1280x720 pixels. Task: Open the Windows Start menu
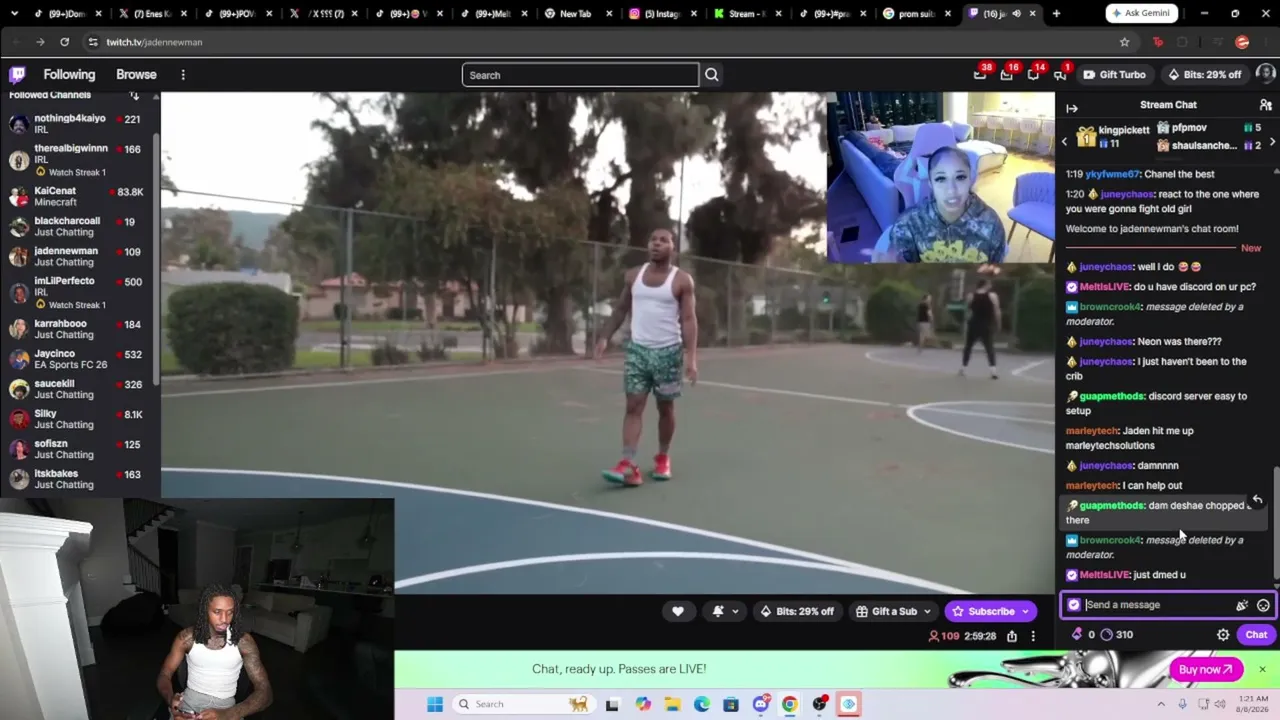pyautogui.click(x=435, y=704)
